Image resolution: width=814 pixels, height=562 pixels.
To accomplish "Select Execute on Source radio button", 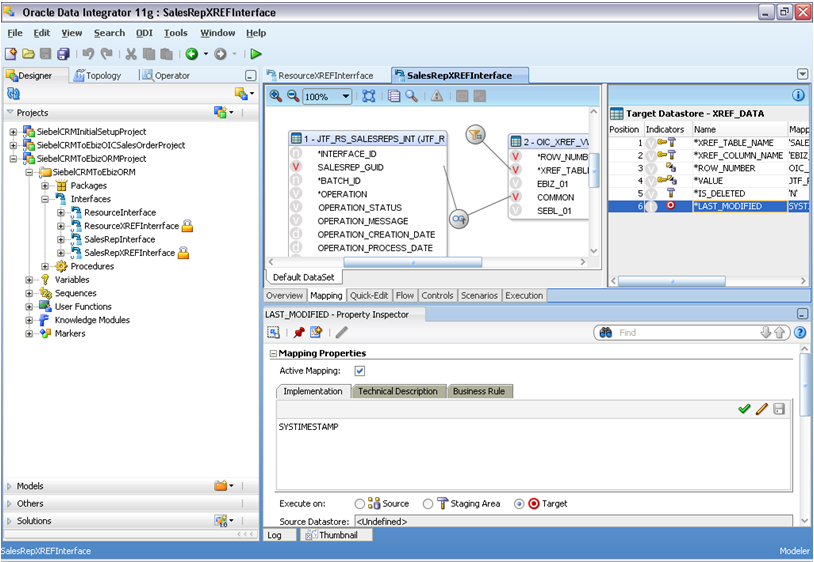I will coord(359,503).
